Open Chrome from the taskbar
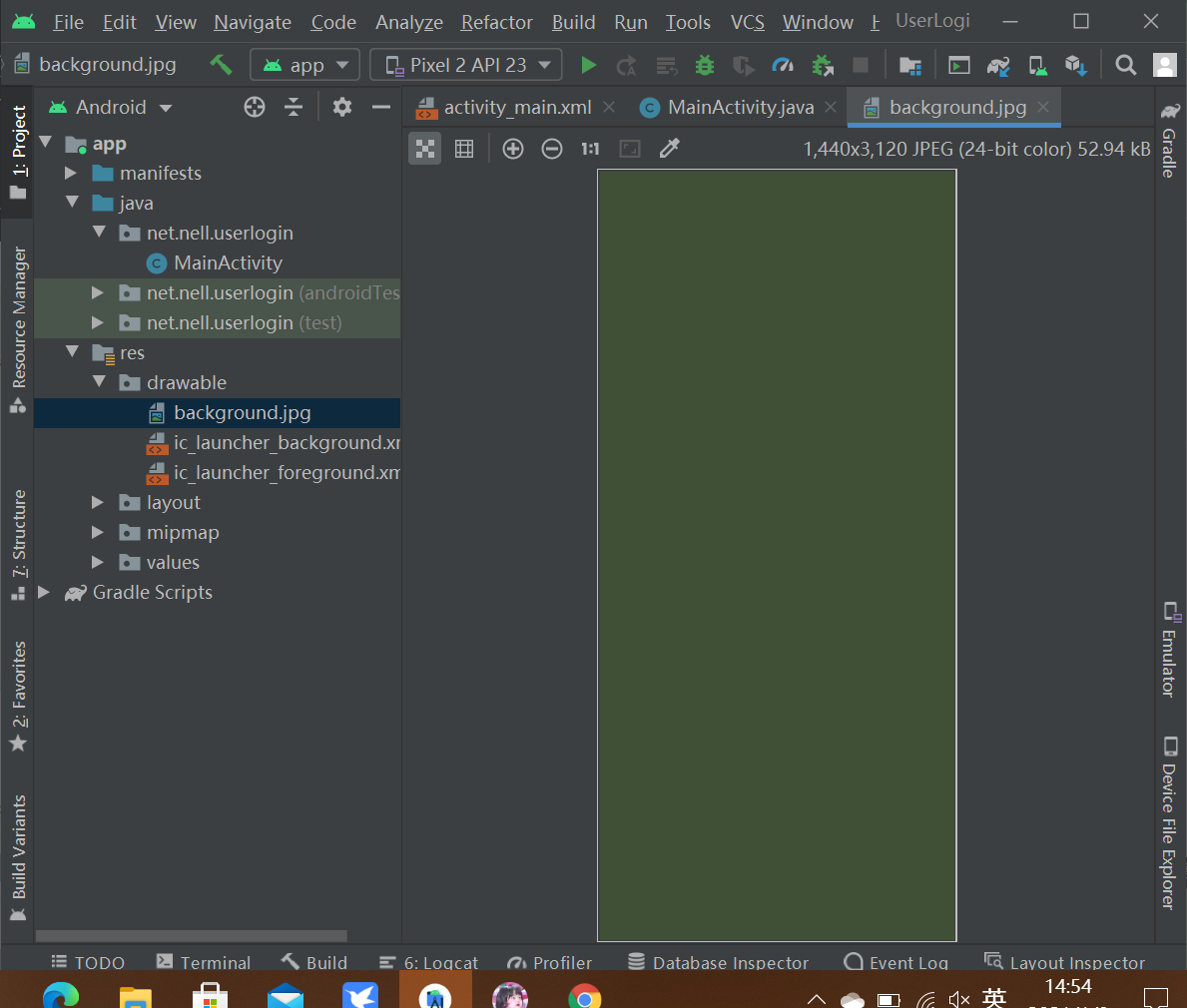 tap(584, 996)
